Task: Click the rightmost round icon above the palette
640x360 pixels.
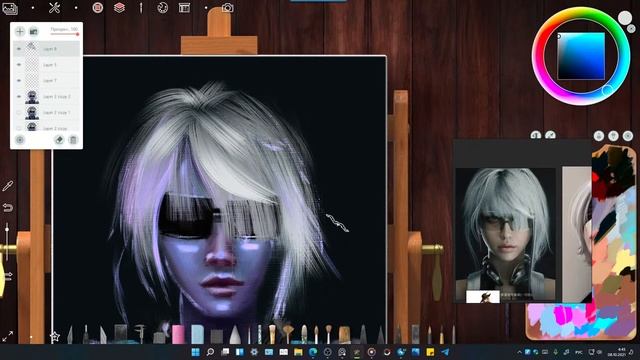Action: click(628, 136)
